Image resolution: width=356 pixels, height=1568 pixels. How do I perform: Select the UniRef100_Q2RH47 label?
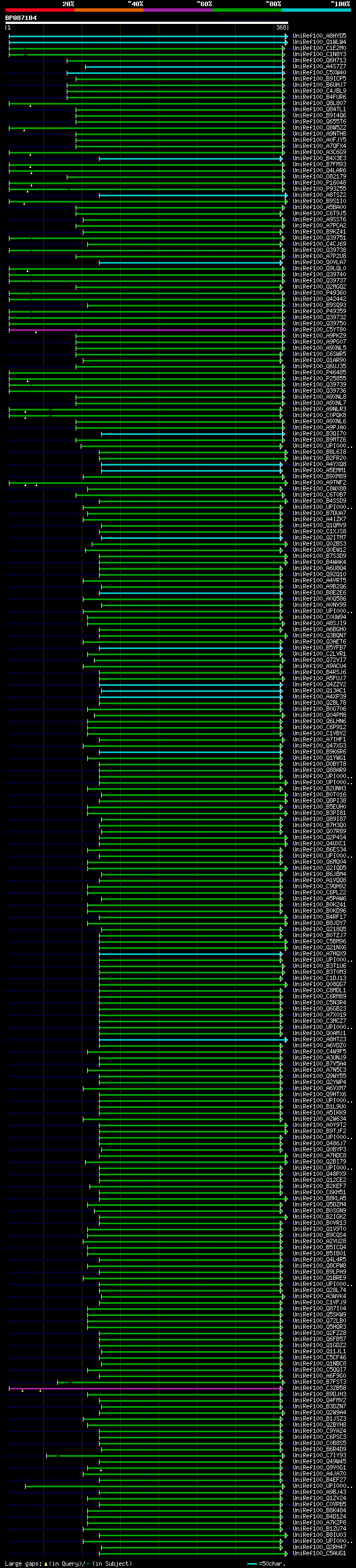click(319, 1547)
